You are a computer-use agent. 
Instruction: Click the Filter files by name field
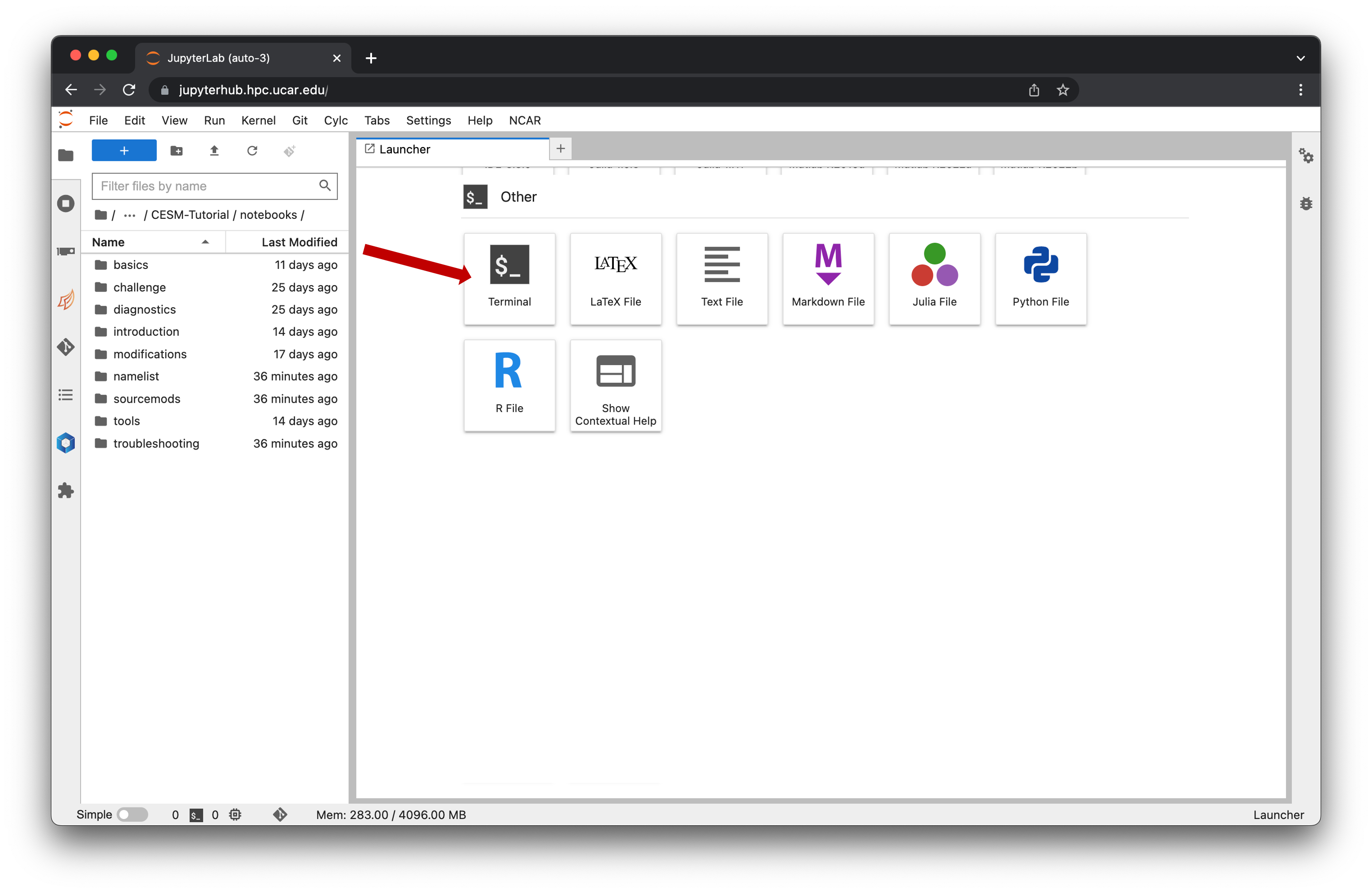pos(214,186)
